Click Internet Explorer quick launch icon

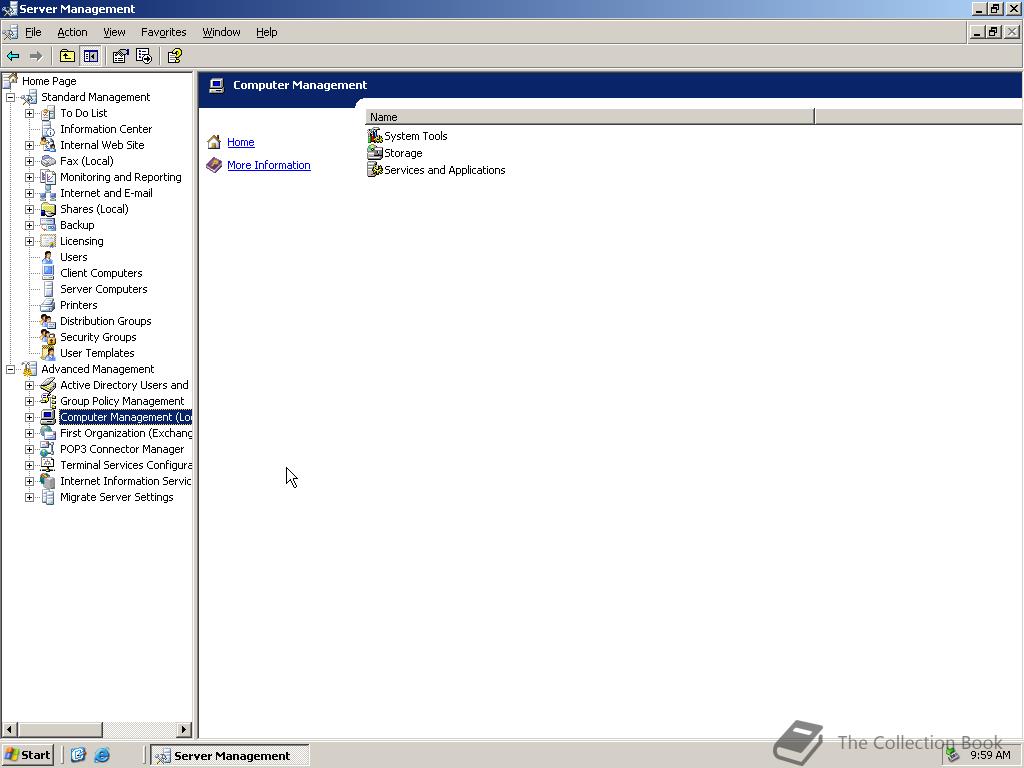click(103, 756)
